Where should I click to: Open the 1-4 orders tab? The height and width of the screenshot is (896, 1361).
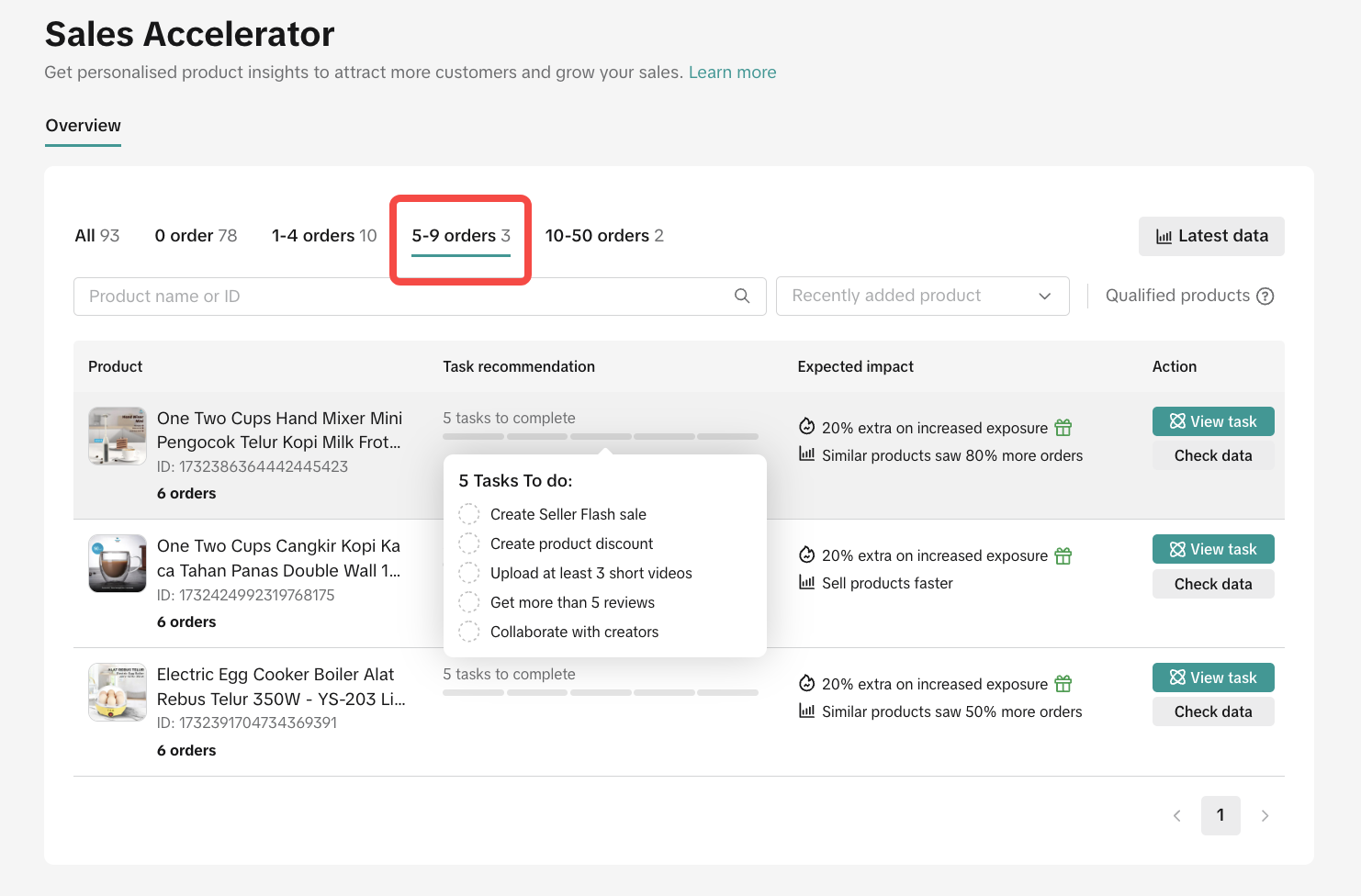coord(324,236)
